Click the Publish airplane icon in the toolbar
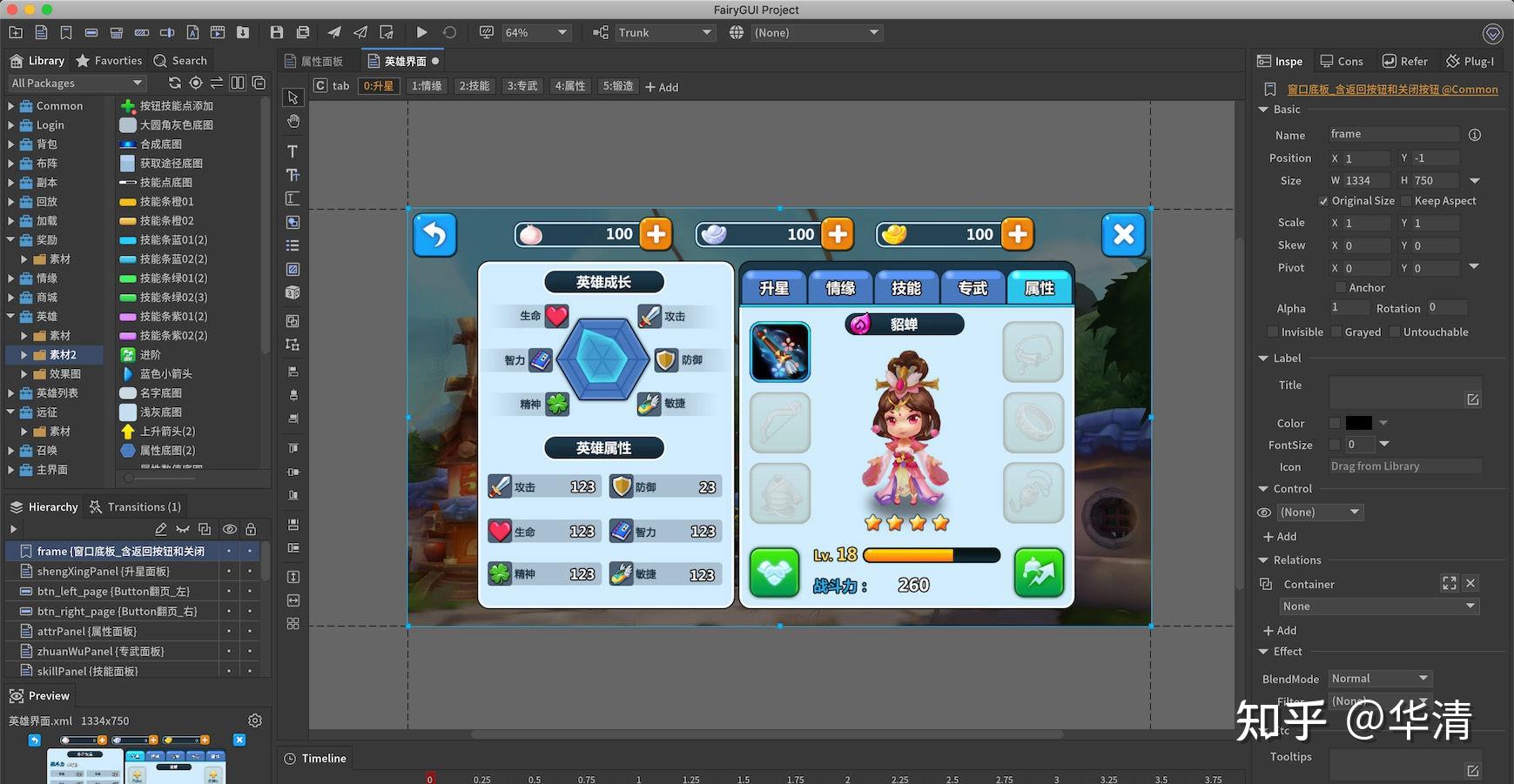 point(334,32)
